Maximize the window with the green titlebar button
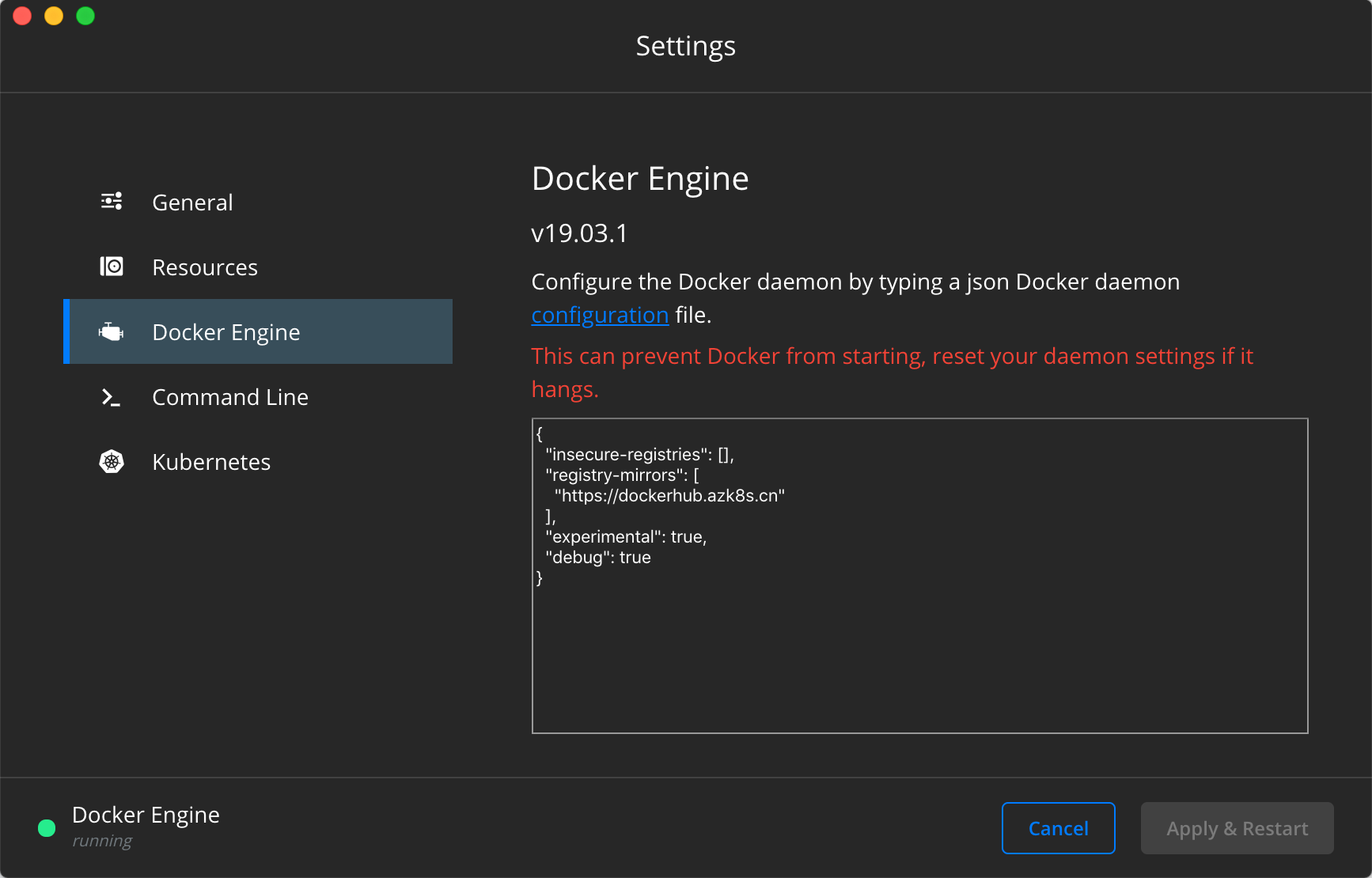The width and height of the screenshot is (1372, 878). pyautogui.click(x=85, y=16)
